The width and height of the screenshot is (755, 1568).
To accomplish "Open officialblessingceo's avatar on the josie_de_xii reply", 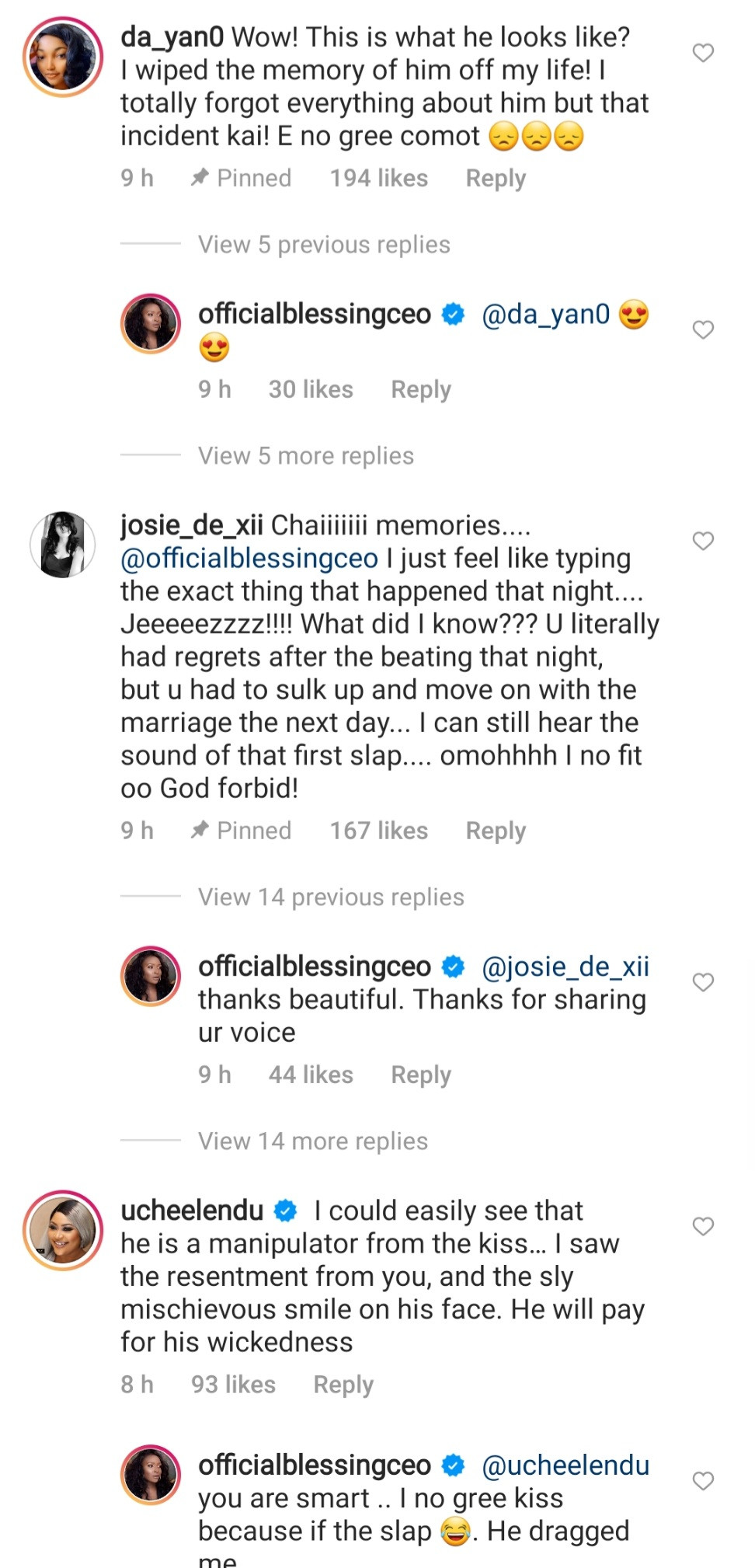I will pos(151,976).
